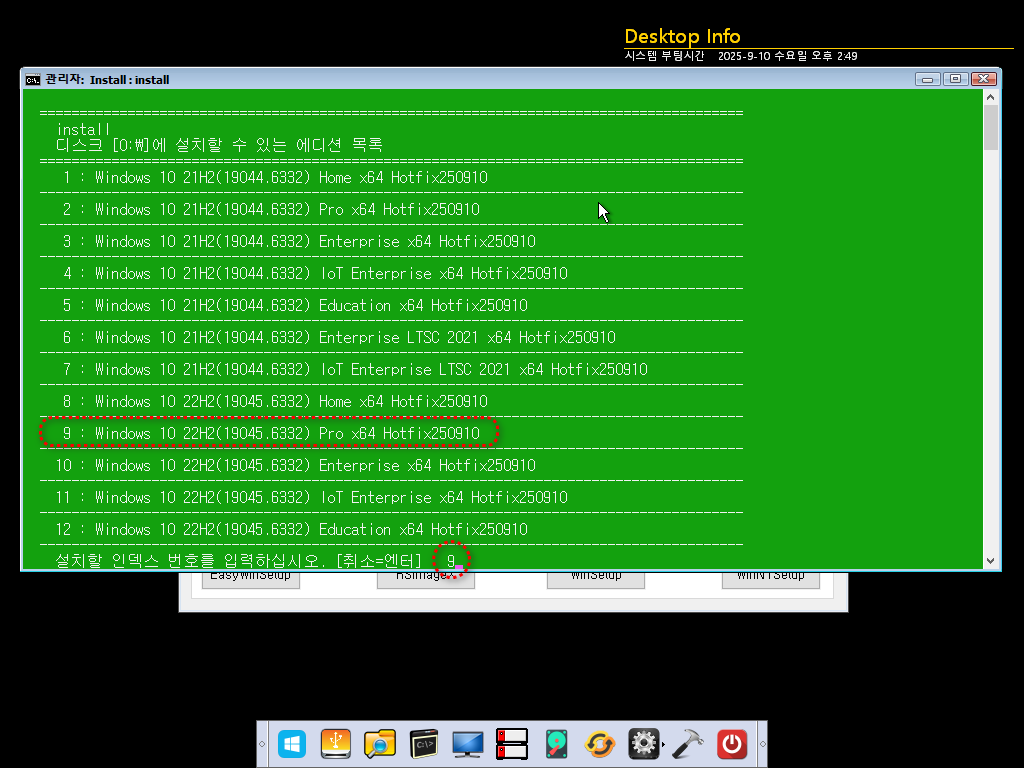
Task: Click row 5: 21H2 Education x64
Action: click(x=295, y=306)
